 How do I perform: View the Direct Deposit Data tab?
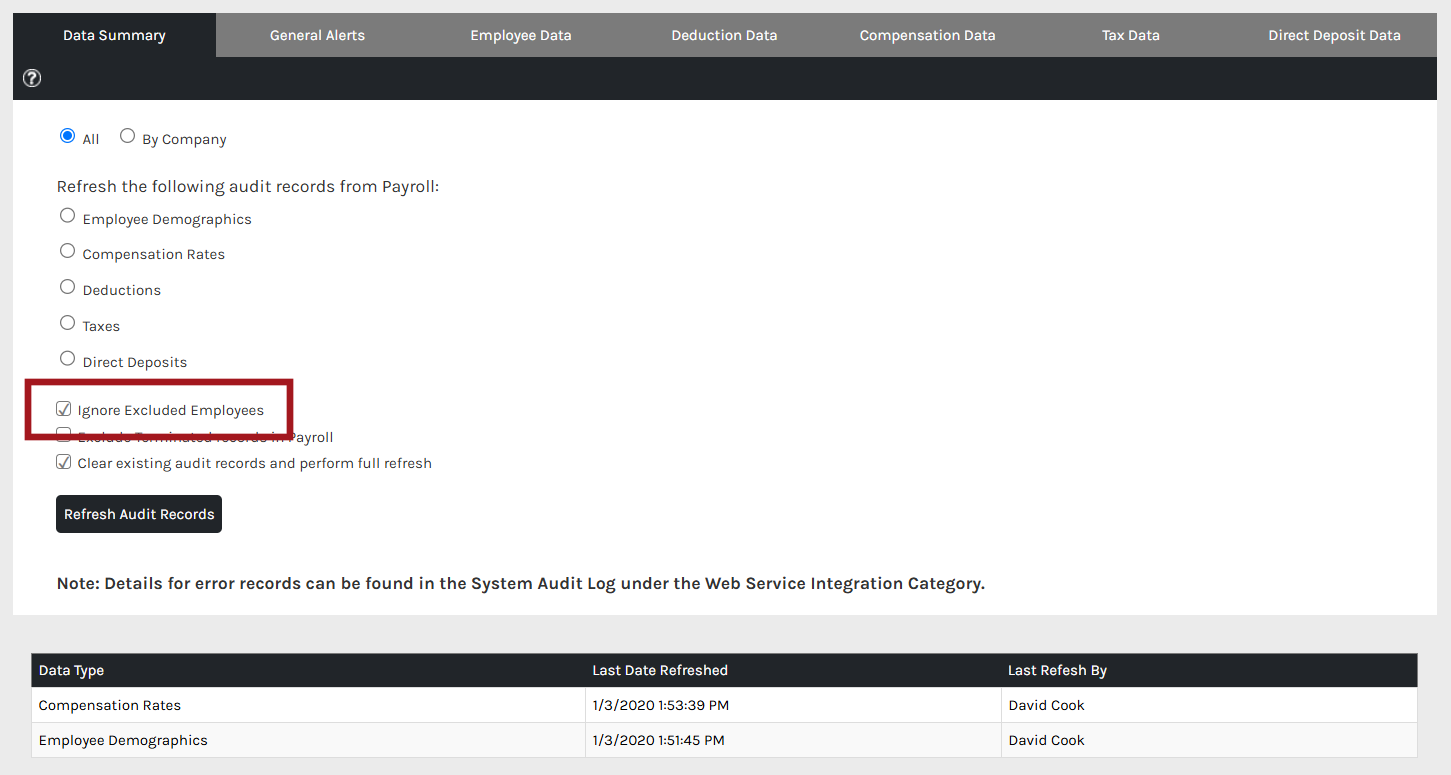(x=1334, y=35)
